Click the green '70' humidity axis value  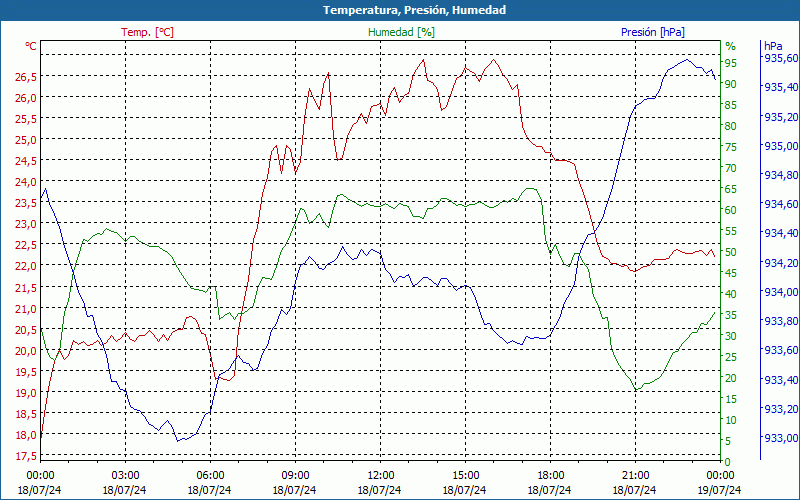pyautogui.click(x=731, y=168)
